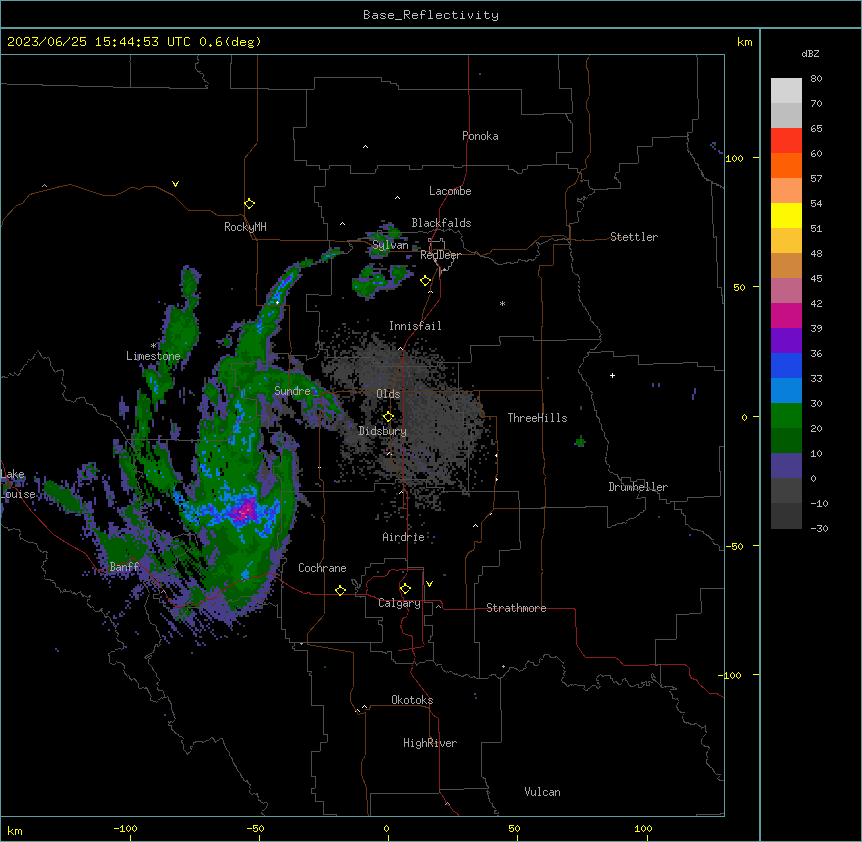Screen dimensions: 862x842
Task: Click the Airdrie city label
Action: tap(404, 537)
